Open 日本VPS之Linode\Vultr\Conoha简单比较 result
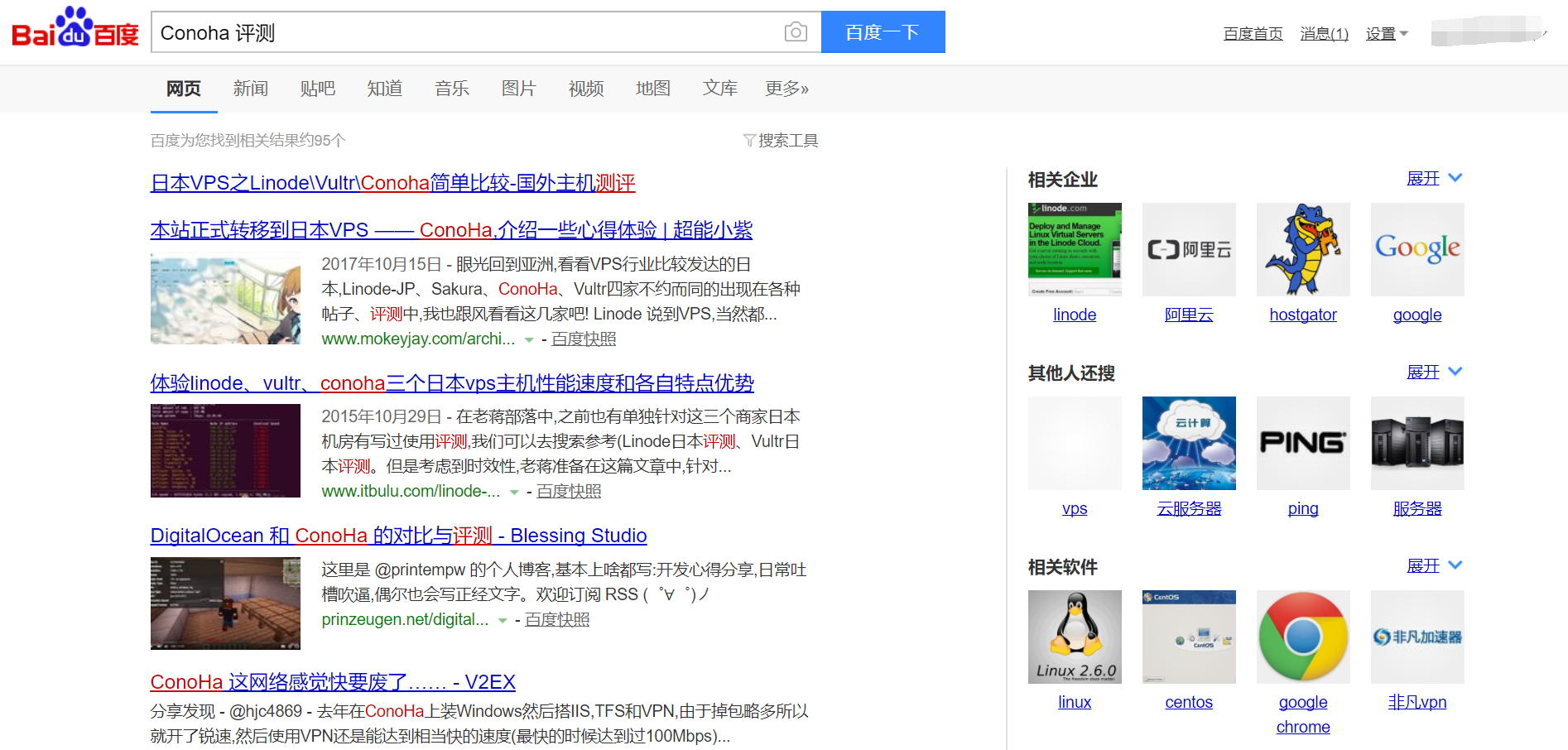The width and height of the screenshot is (1568, 750). tap(393, 183)
